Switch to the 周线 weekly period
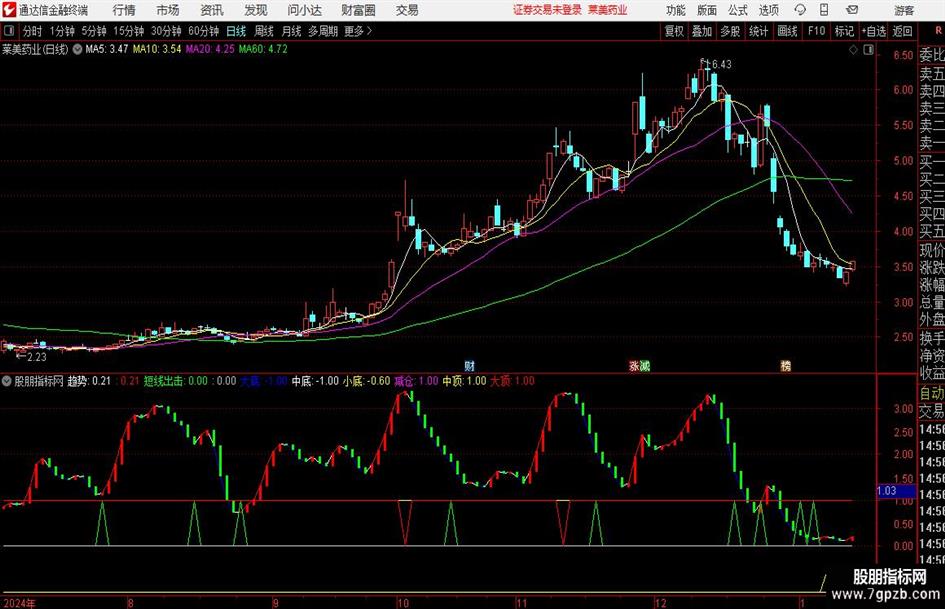The width and height of the screenshot is (945, 609). coord(264,31)
